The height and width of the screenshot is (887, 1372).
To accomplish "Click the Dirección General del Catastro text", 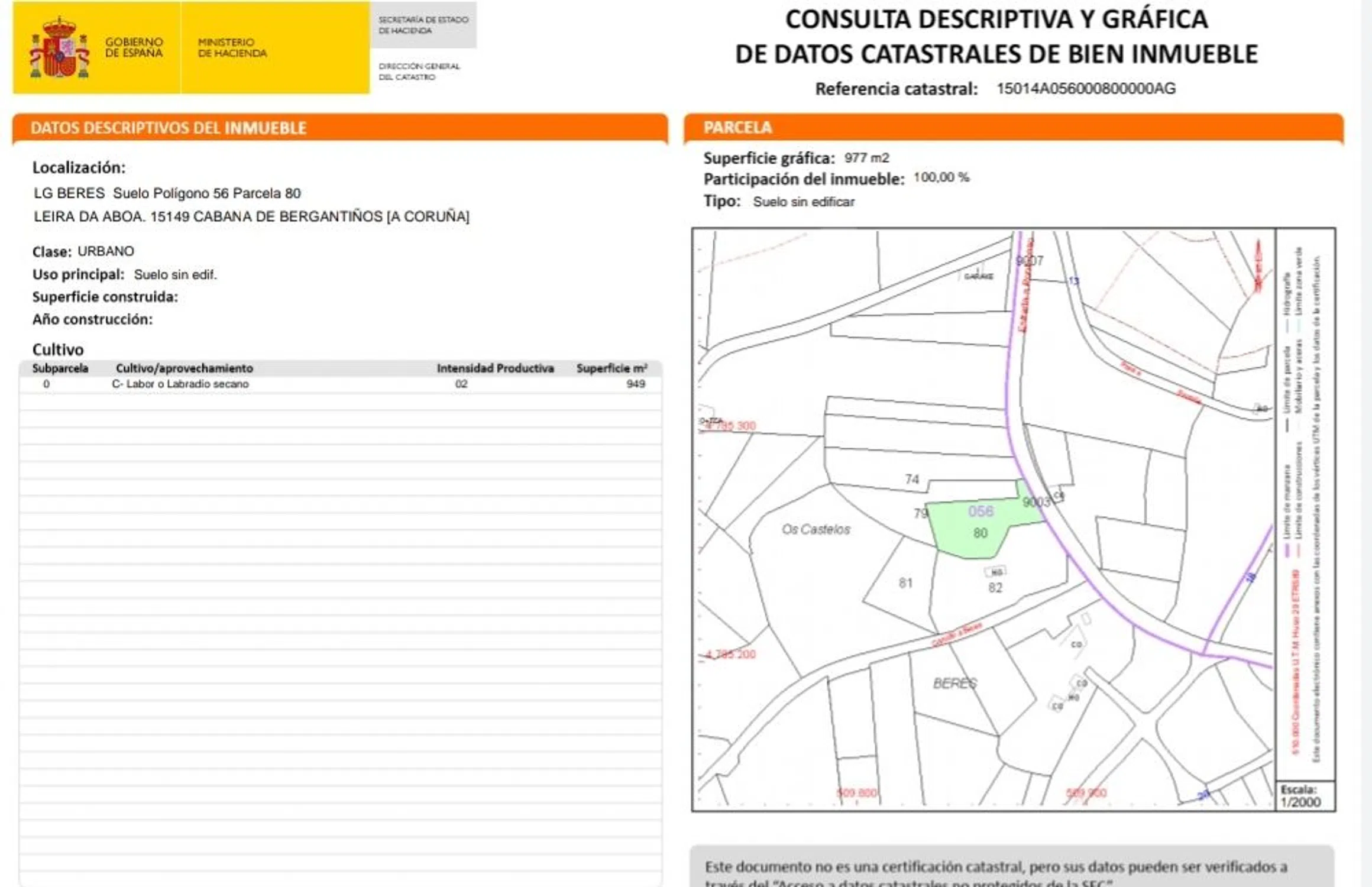I will (x=419, y=72).
